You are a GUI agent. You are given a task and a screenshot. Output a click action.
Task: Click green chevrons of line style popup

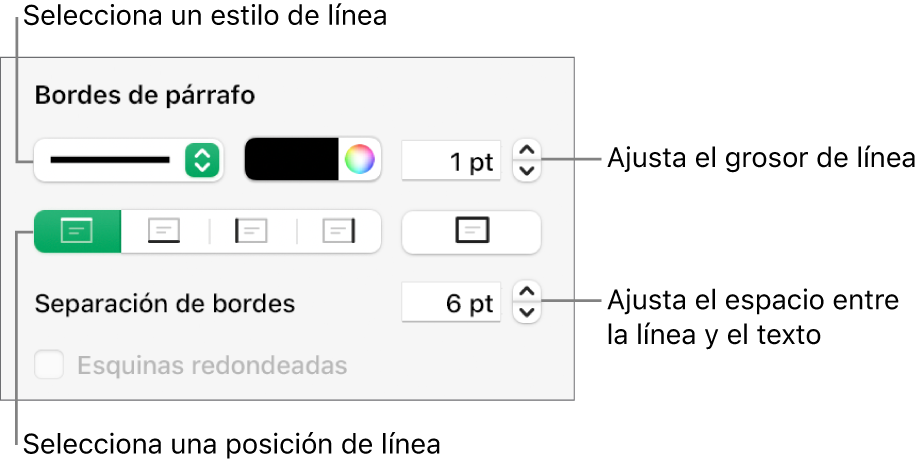(x=201, y=159)
